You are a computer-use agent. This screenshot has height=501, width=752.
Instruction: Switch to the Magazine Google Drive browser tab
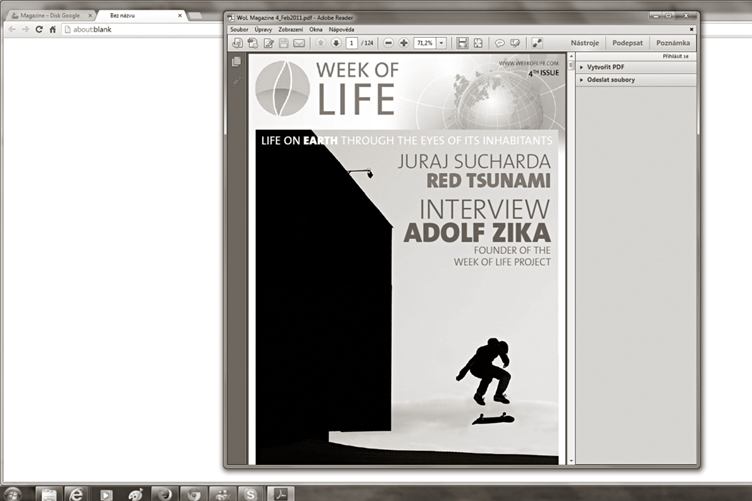tap(46, 16)
